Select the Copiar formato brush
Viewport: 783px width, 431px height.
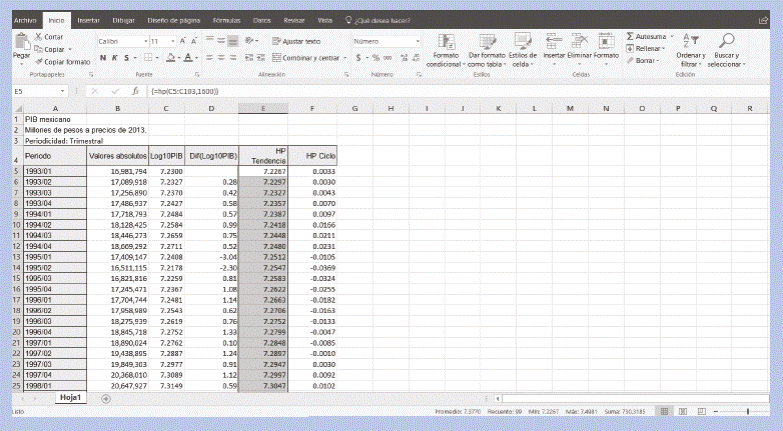pos(40,61)
